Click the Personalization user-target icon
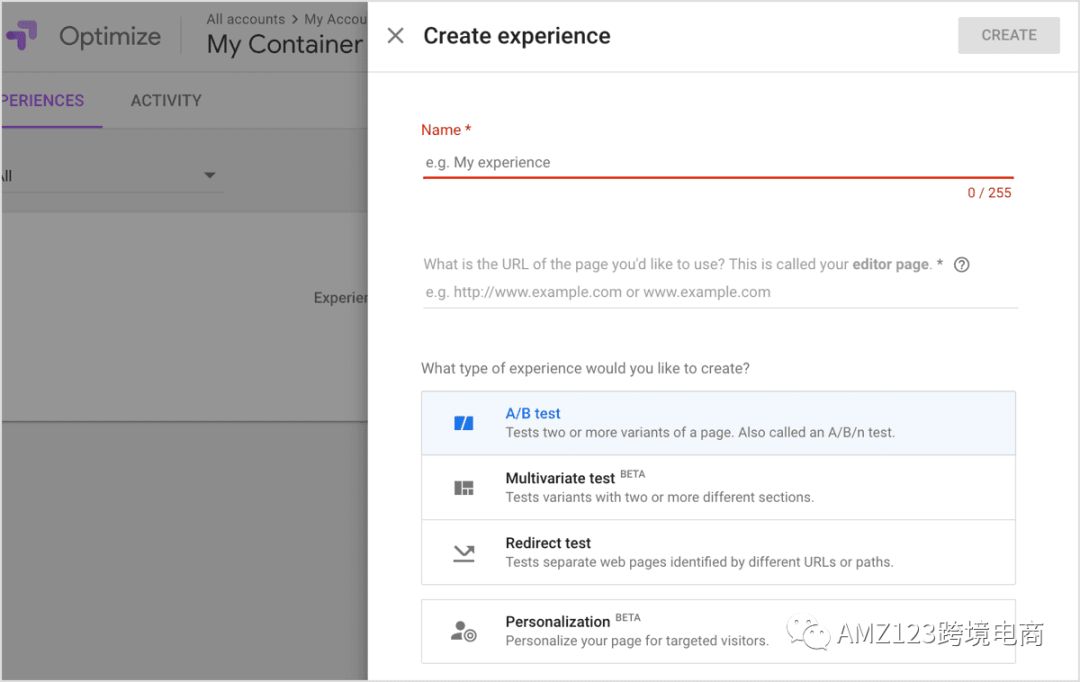Screen dimensions: 1080x682 (x=464, y=631)
